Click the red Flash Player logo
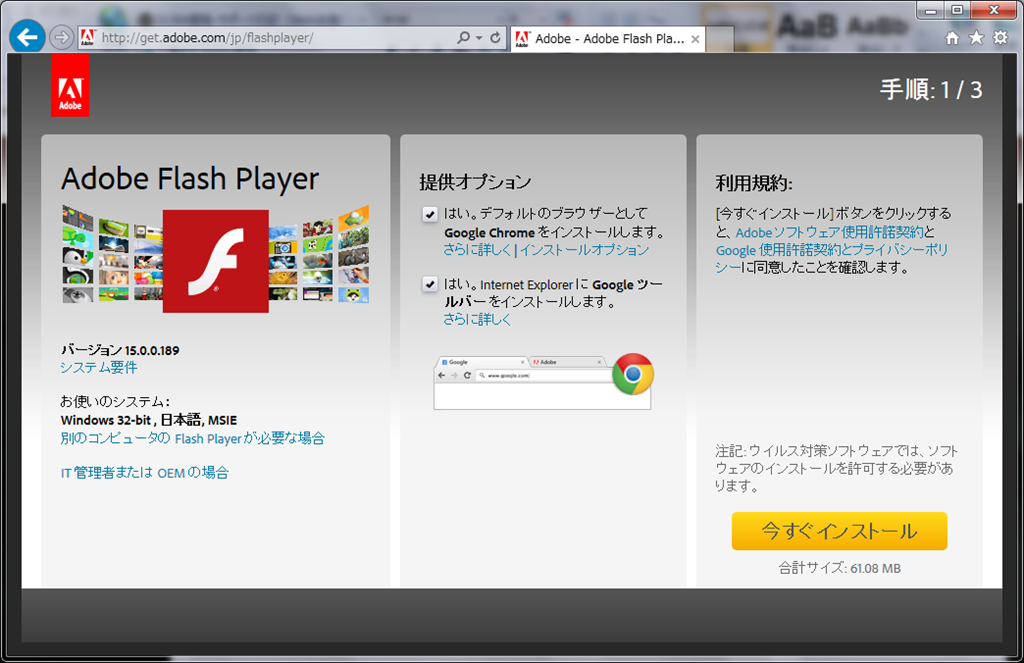The image size is (1024, 663). [x=216, y=261]
